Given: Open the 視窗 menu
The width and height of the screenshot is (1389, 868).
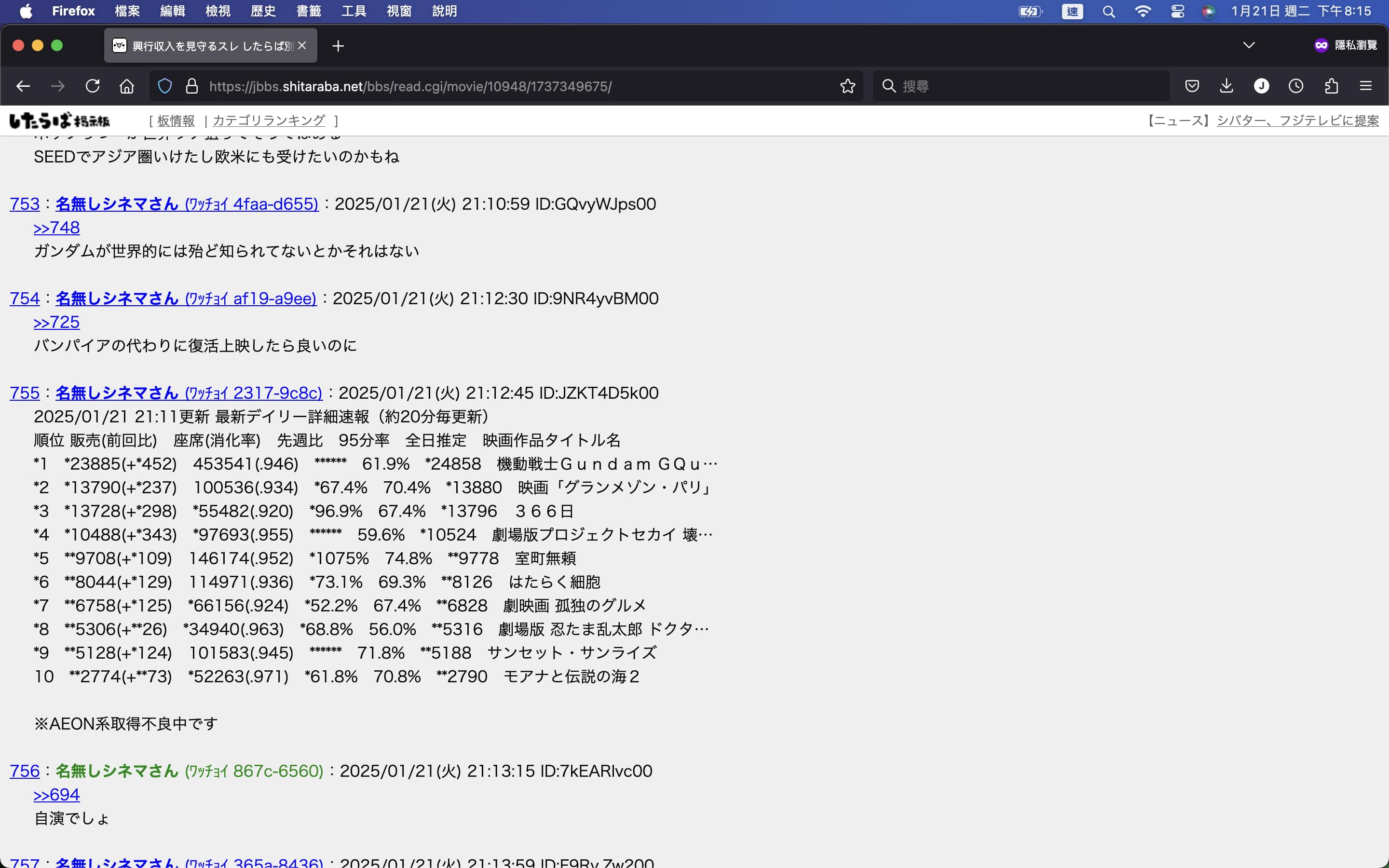Looking at the screenshot, I should coord(399,12).
